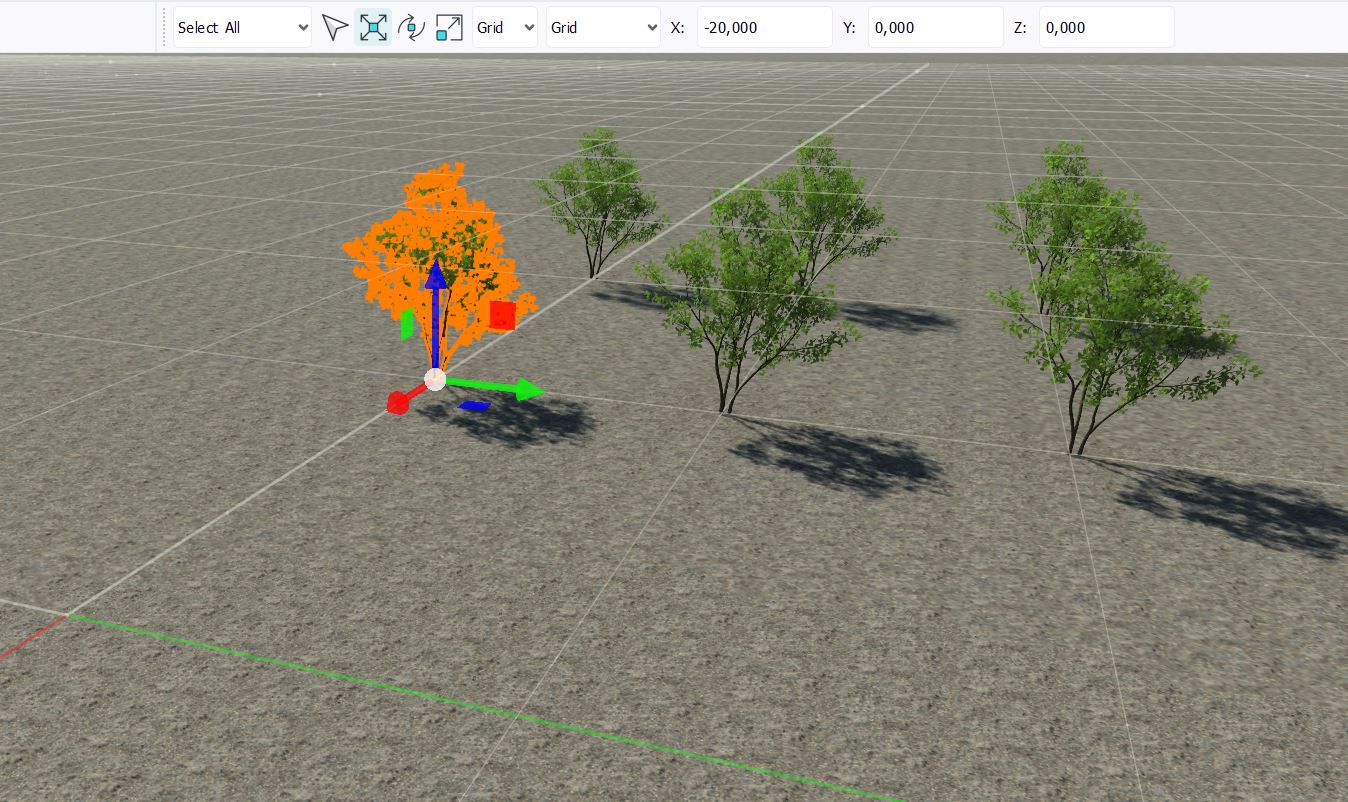Open the wider Grid dropdown
Viewport: 1348px width, 802px height.
pos(603,28)
